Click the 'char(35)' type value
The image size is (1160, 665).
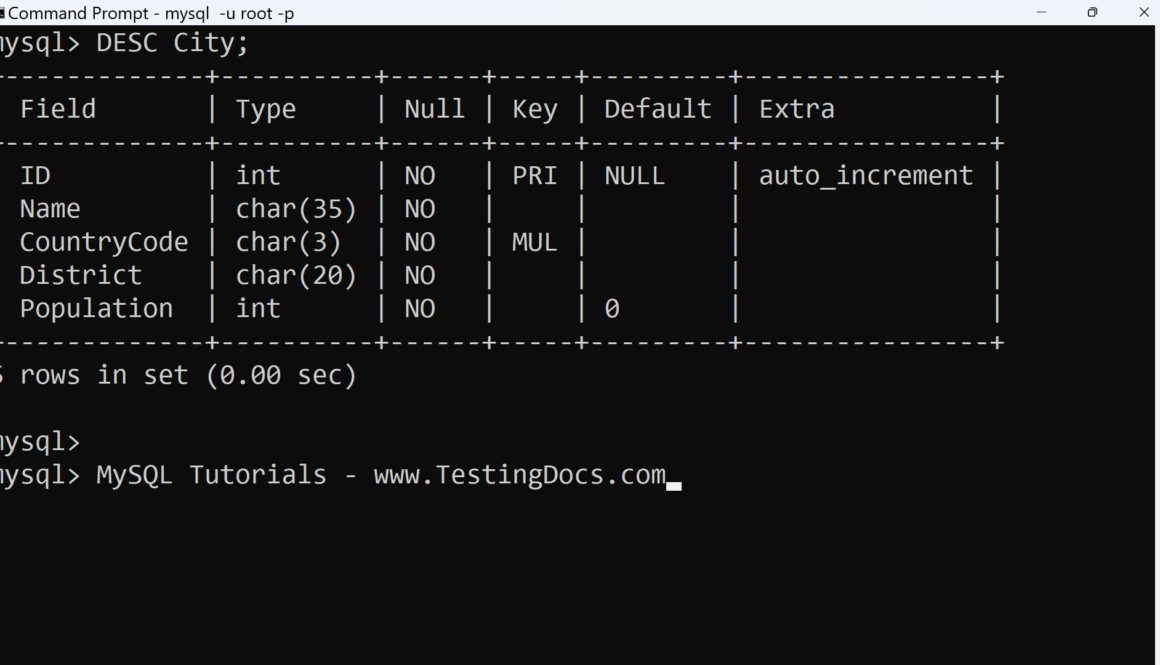pyautogui.click(x=296, y=209)
